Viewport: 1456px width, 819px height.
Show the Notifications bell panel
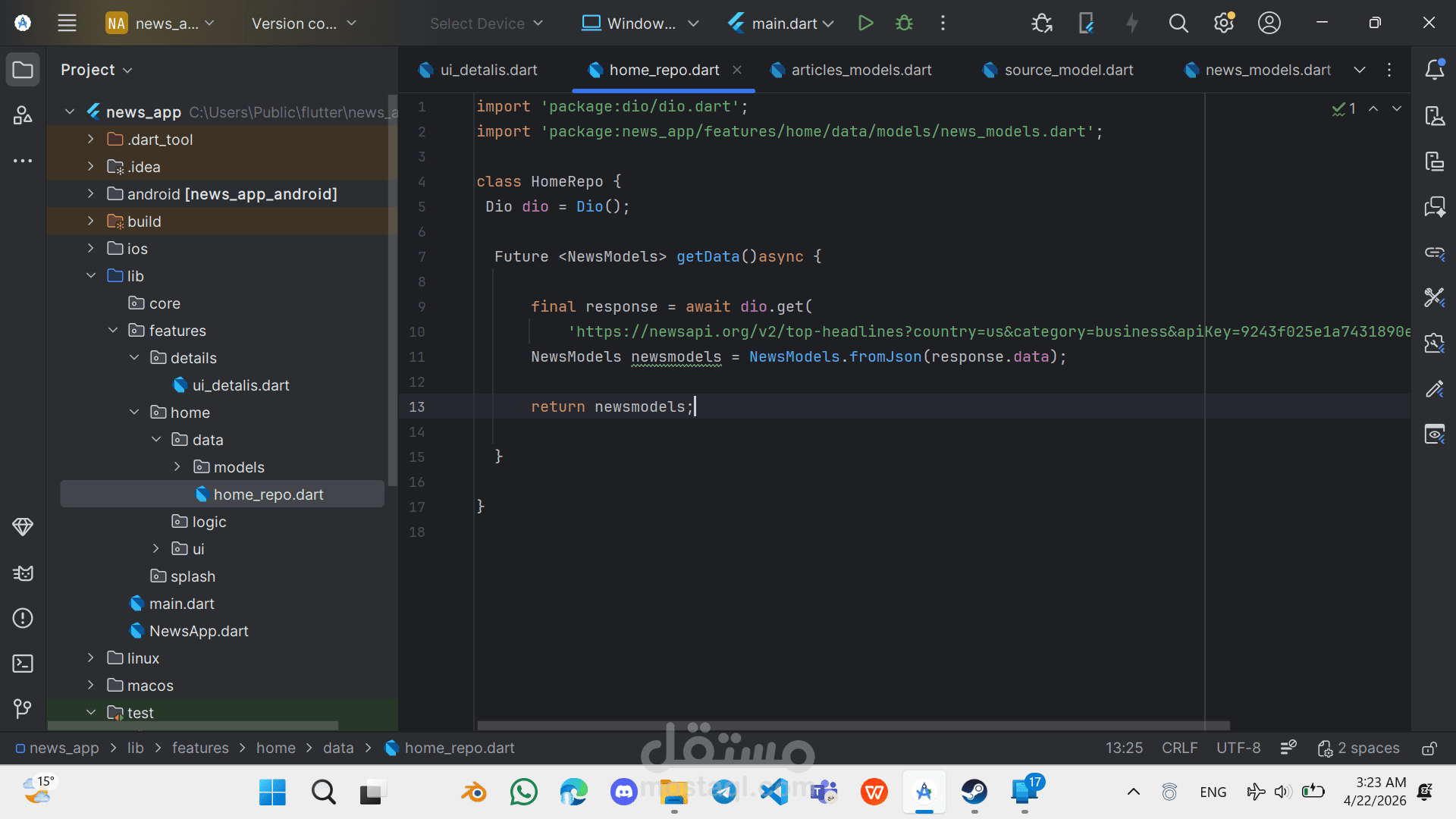click(1434, 70)
